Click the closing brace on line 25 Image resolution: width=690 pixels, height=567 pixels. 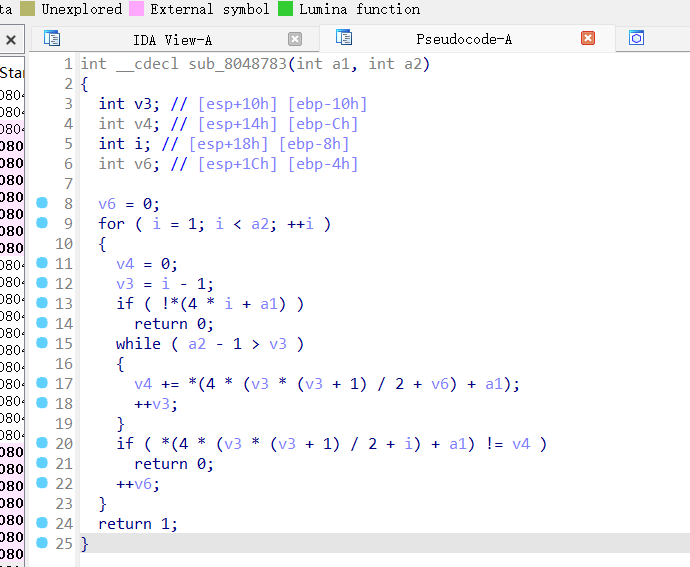click(84, 544)
